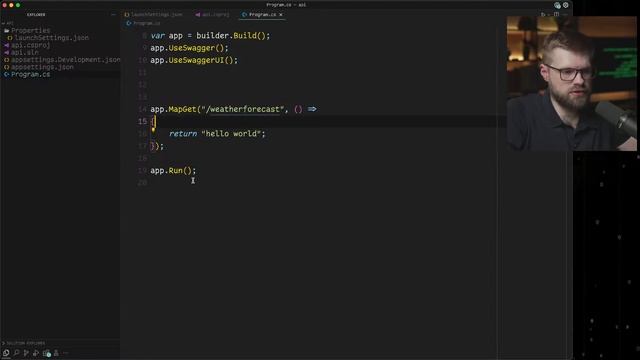This screenshot has width=640, height=360.
Task: Click the Split Editor icon
Action: pos(556,14)
